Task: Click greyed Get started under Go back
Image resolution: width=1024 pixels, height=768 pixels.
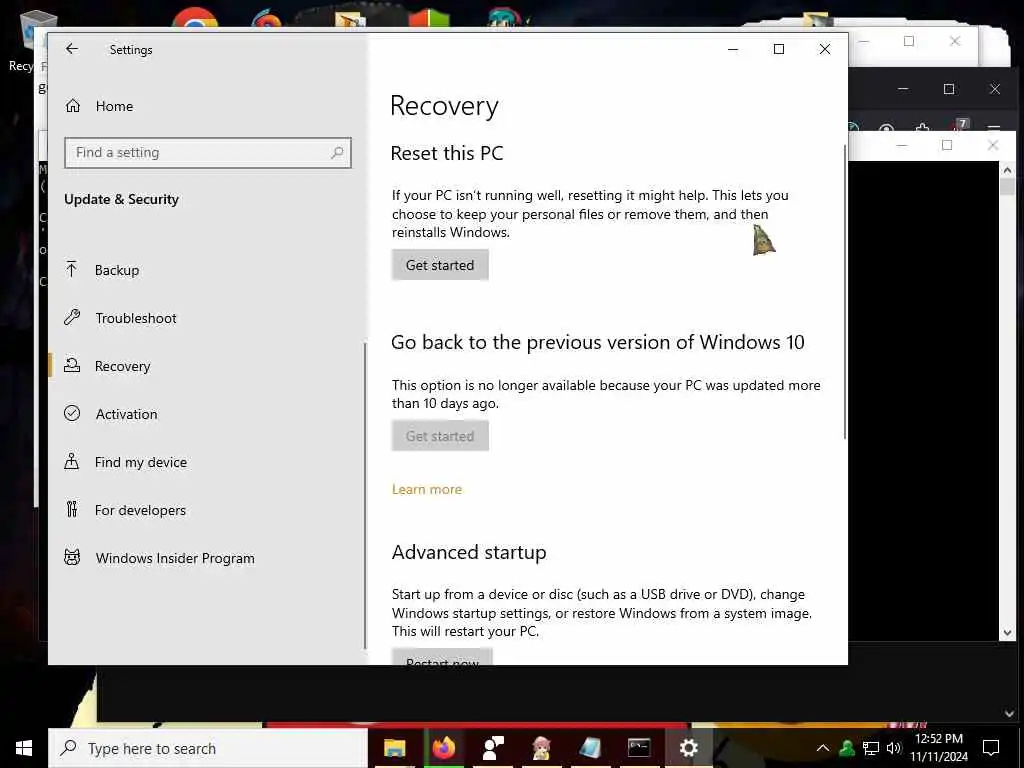Action: point(440,436)
